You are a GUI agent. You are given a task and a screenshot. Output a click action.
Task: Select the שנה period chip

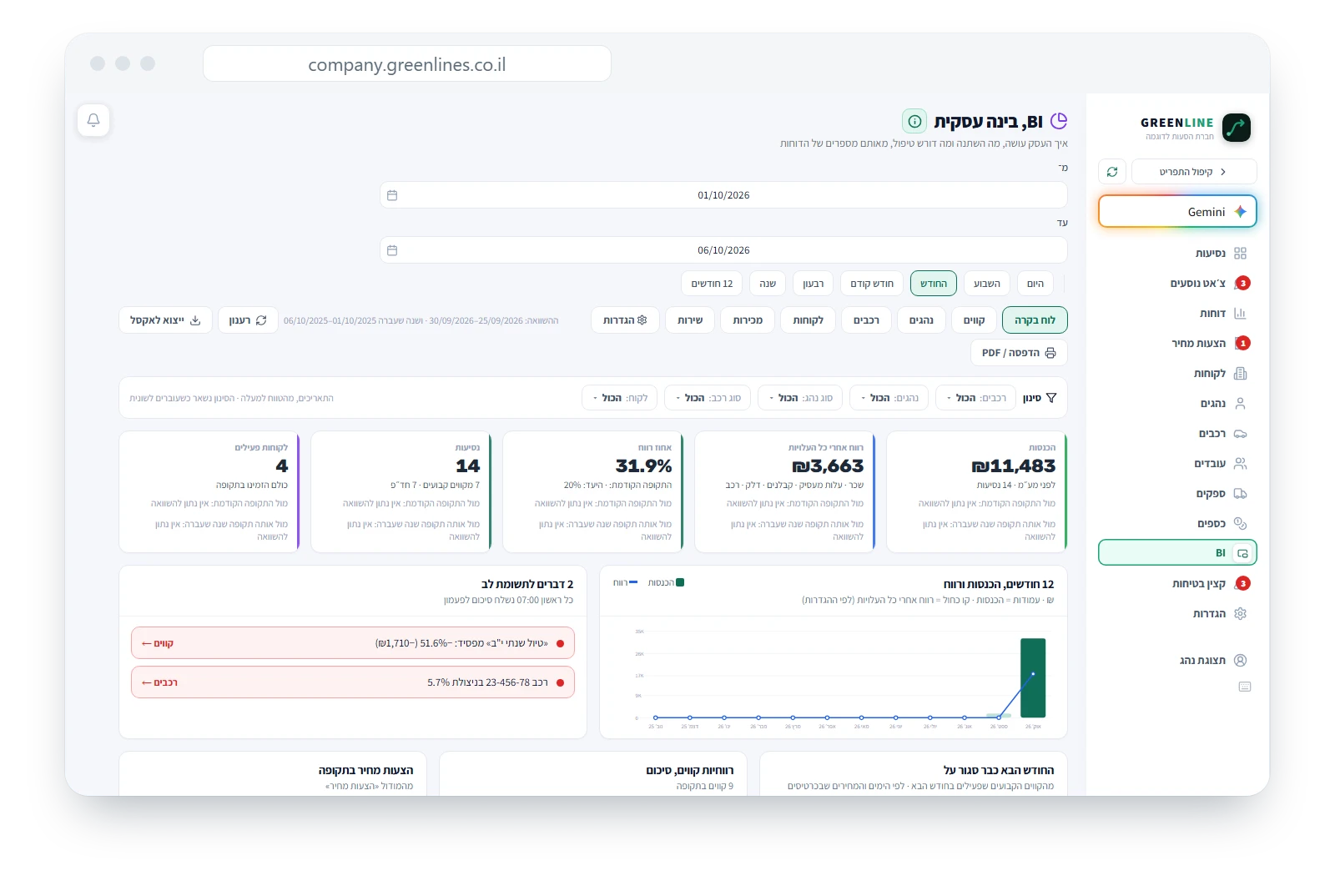point(768,284)
